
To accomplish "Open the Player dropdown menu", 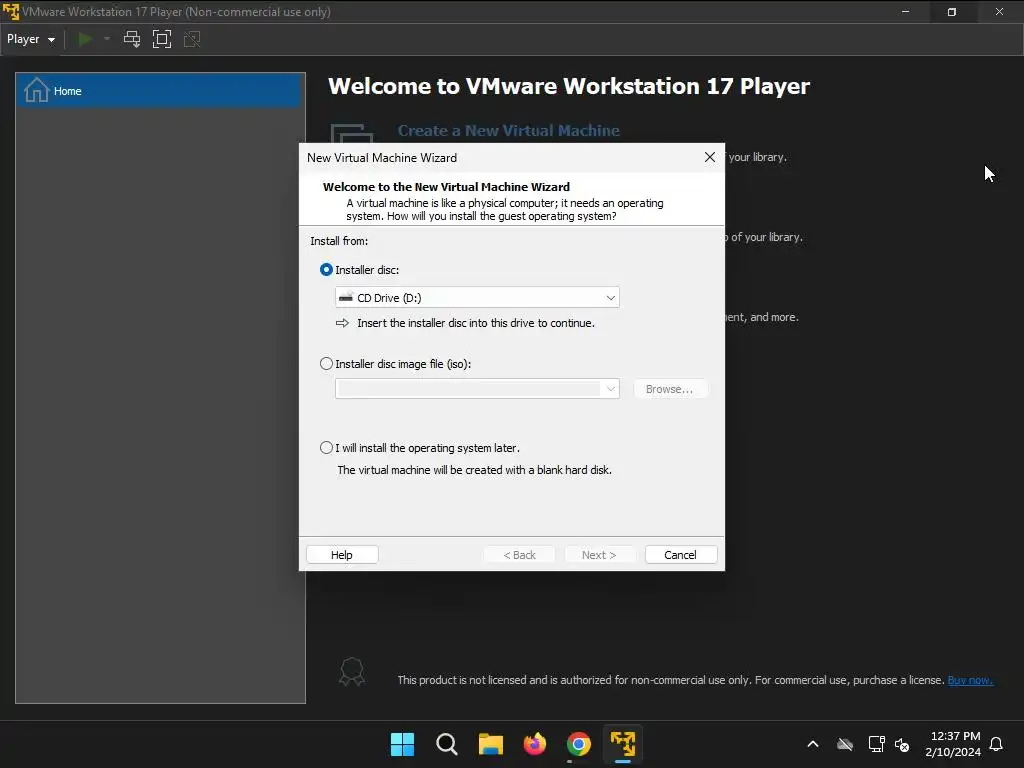I will tap(31, 39).
